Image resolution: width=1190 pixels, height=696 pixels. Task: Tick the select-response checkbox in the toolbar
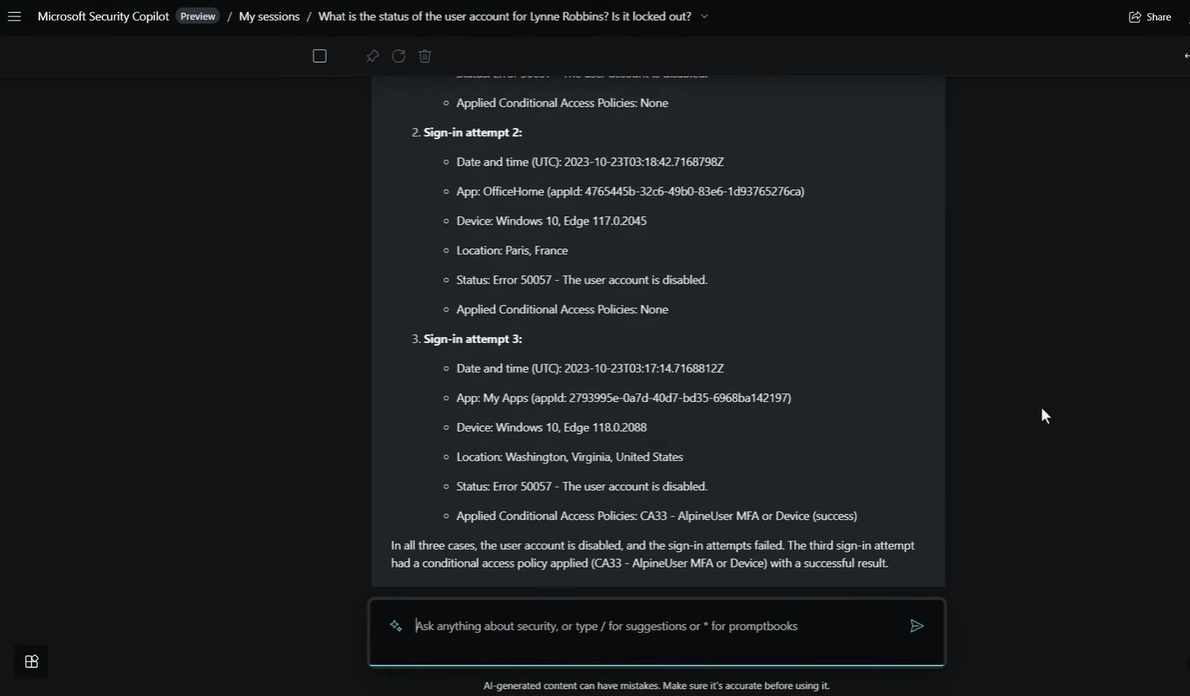click(320, 56)
